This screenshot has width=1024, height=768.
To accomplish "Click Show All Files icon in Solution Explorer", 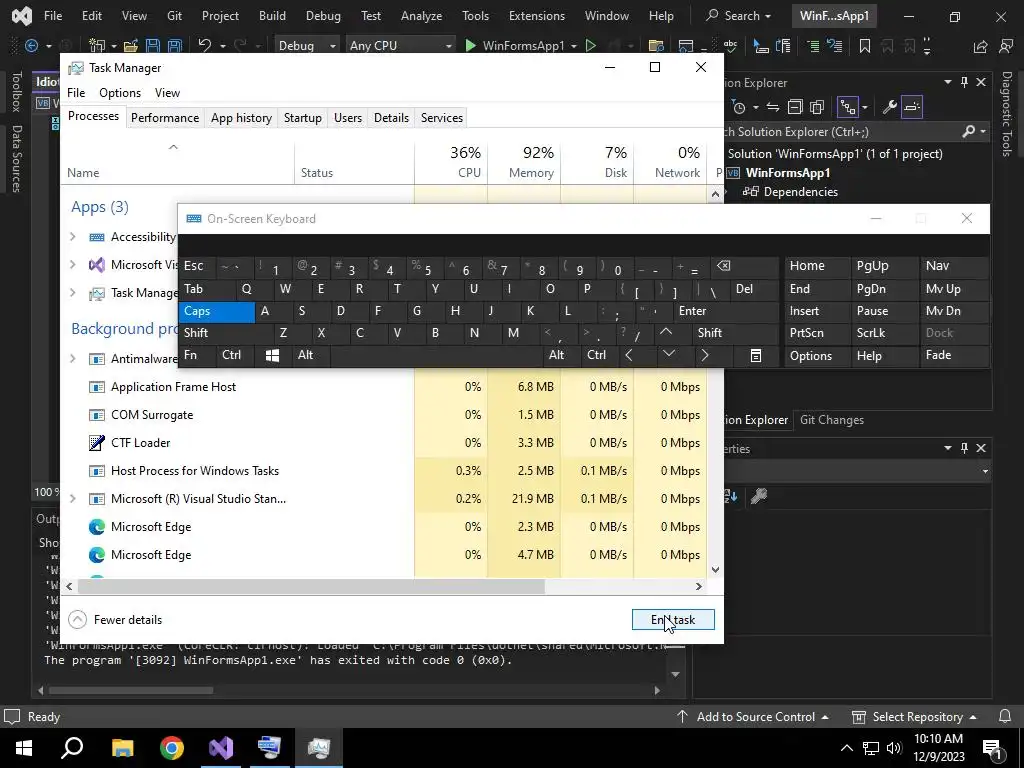I will 817,107.
